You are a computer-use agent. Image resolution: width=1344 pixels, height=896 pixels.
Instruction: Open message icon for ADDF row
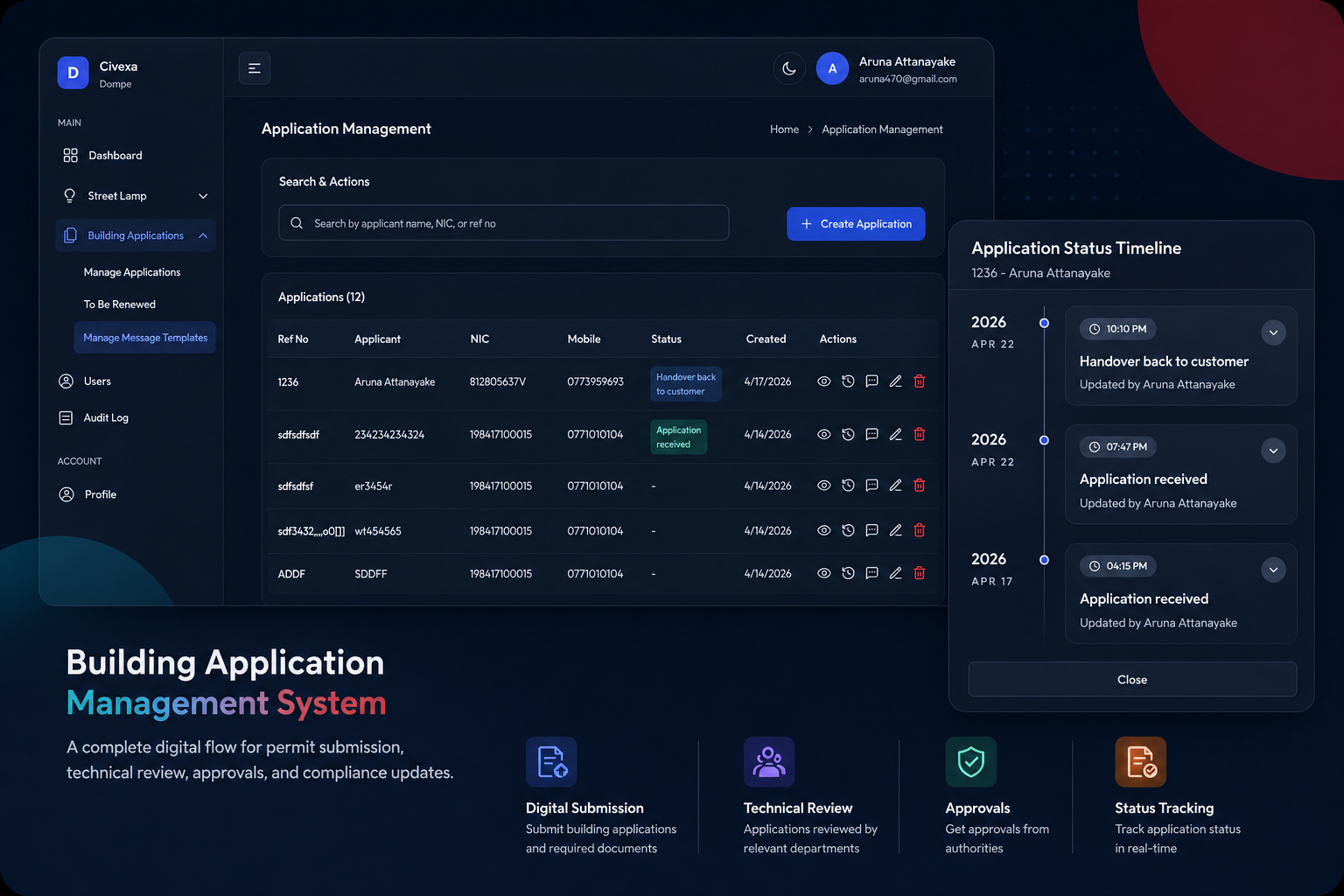point(871,573)
